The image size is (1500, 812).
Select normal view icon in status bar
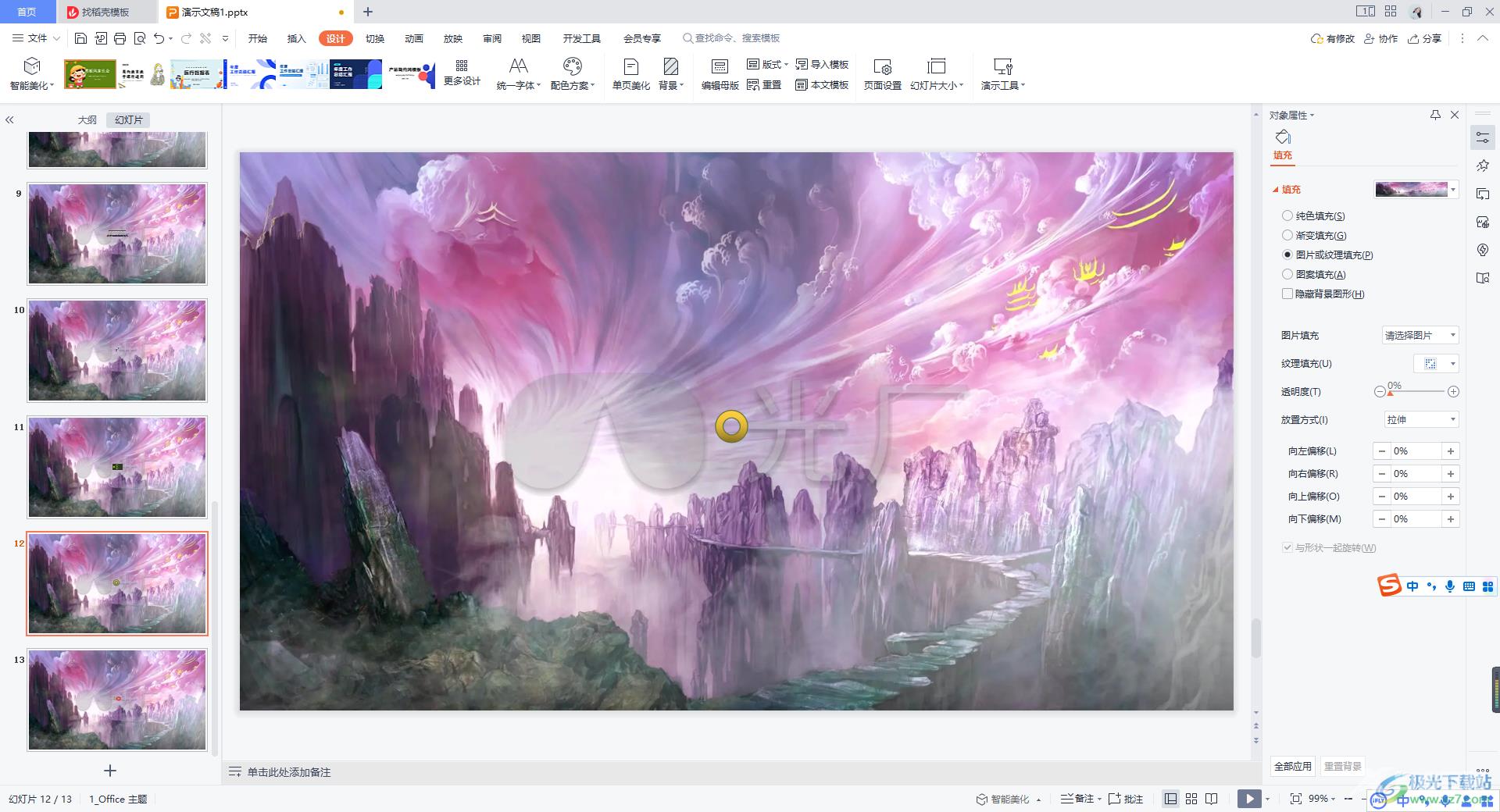point(1170,799)
